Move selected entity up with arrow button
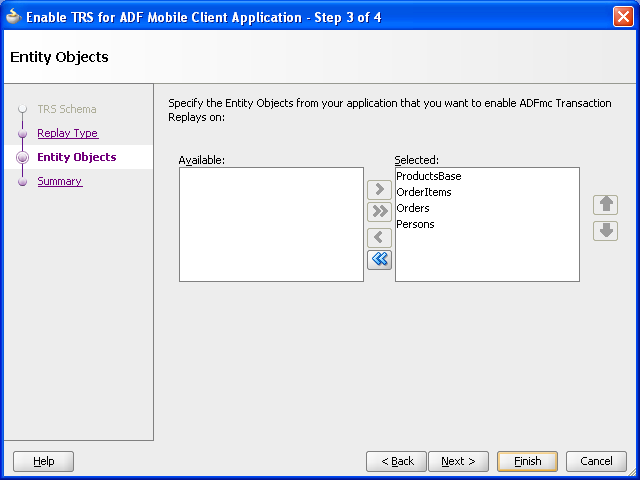Screen dimensions: 640x480 pyautogui.click(x=605, y=205)
